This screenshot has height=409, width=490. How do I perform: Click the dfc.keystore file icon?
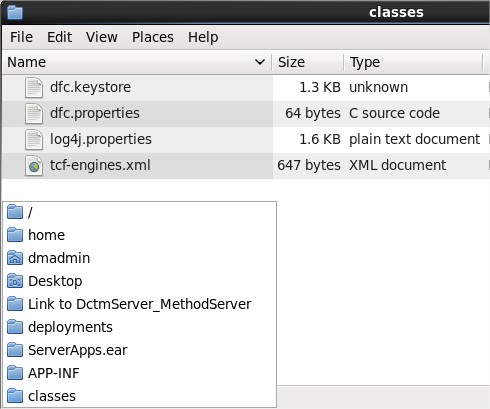(34, 87)
